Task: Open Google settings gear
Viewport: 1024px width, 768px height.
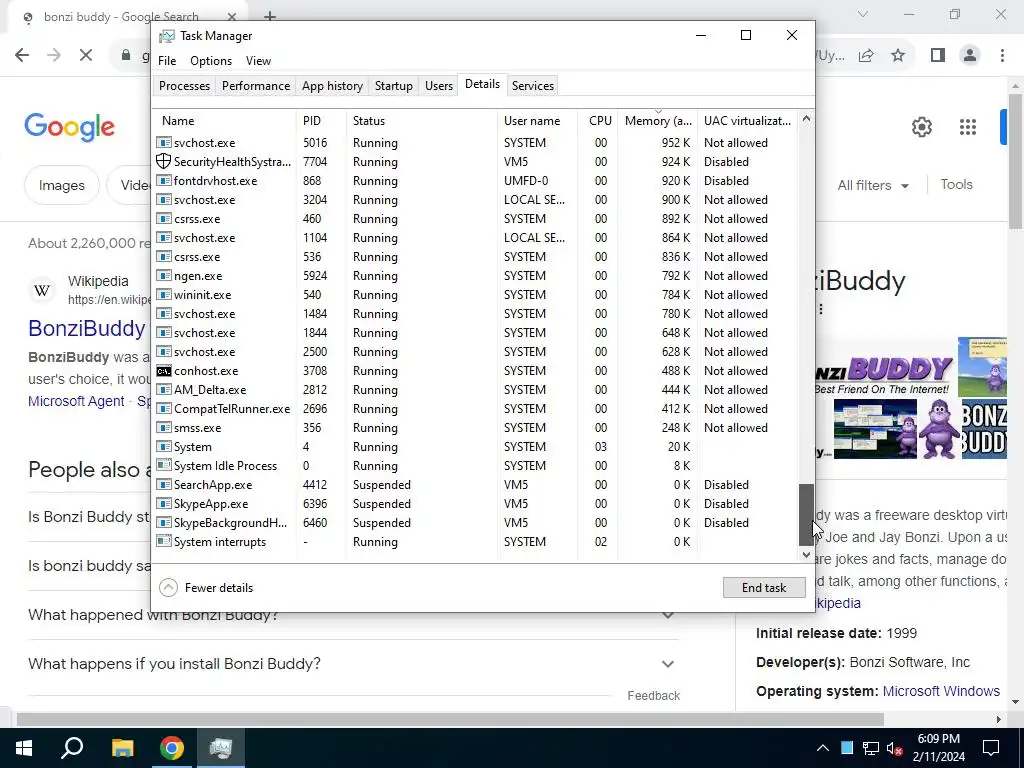Action: point(921,127)
